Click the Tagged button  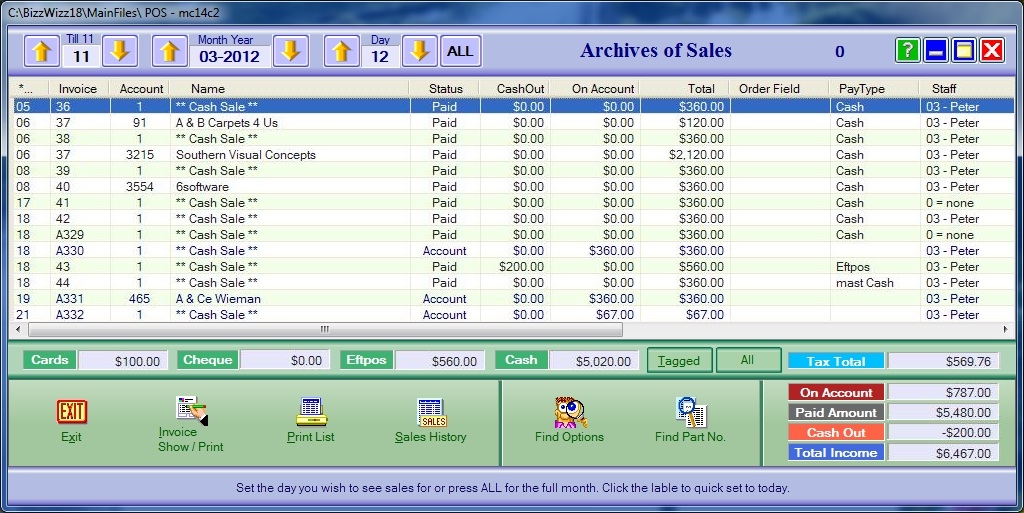pyautogui.click(x=679, y=360)
